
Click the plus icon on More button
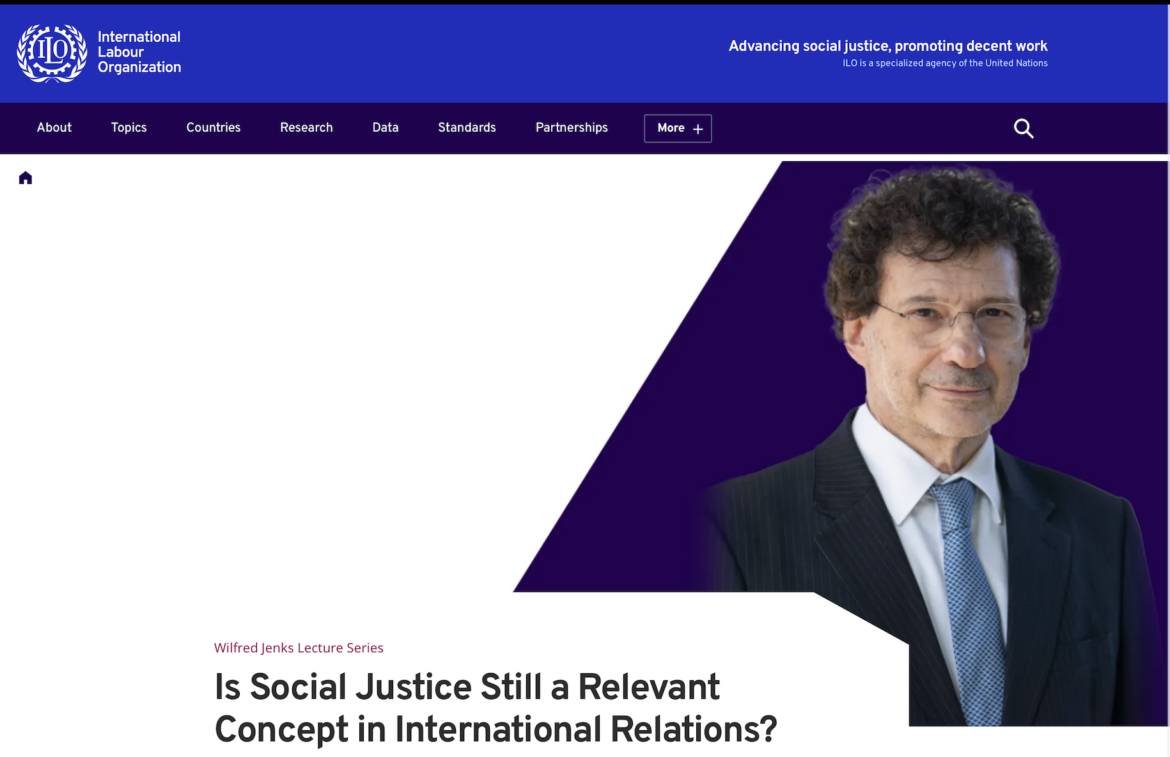(698, 129)
